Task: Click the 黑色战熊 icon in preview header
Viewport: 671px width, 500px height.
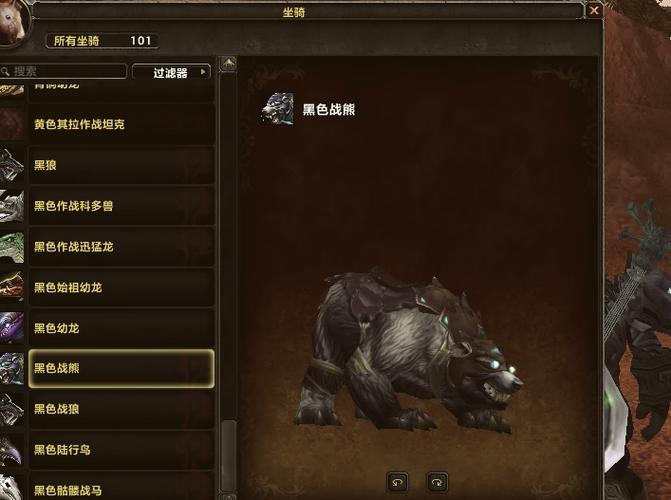Action: pos(278,109)
